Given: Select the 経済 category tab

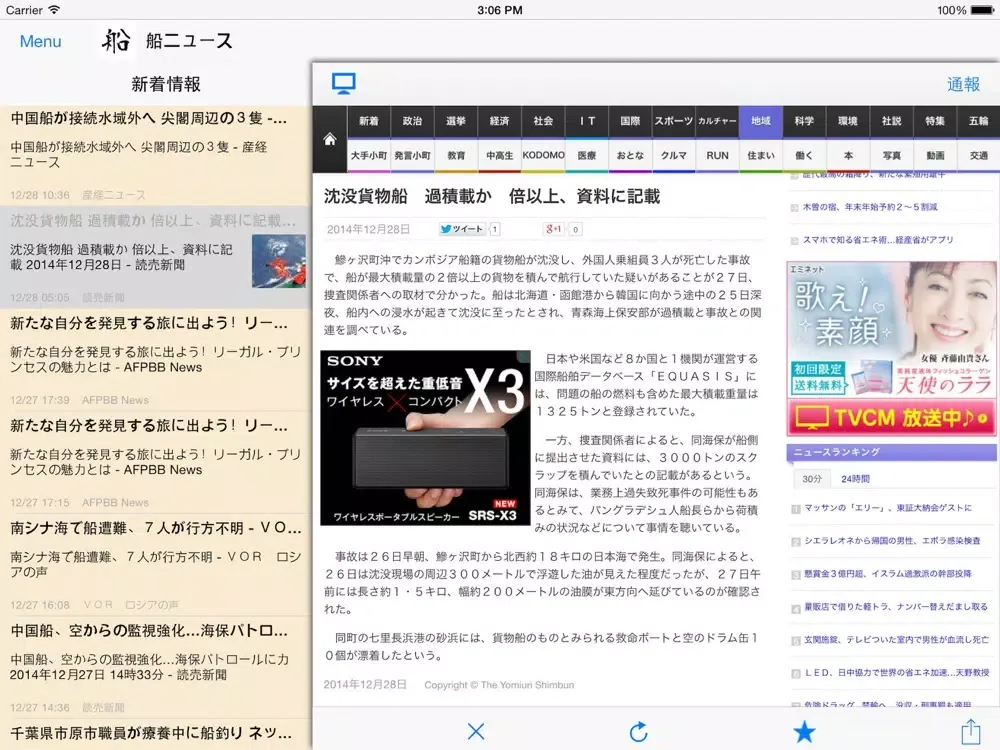Looking at the screenshot, I should point(499,121).
